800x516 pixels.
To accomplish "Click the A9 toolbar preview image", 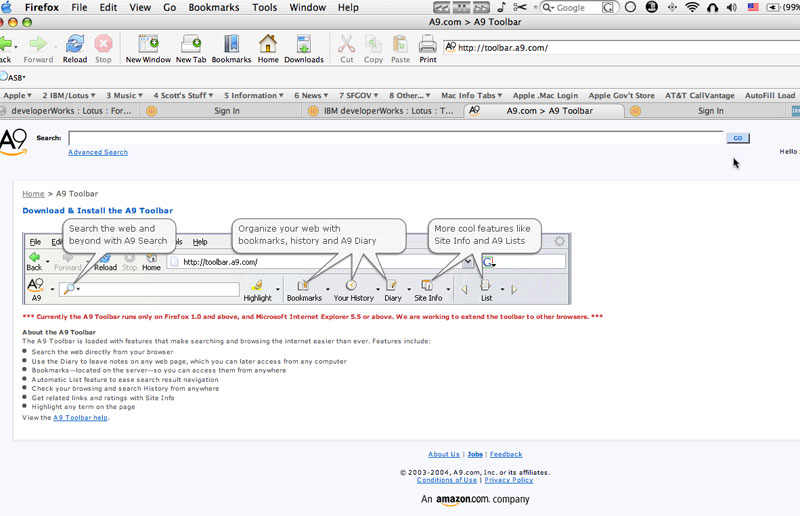I will 296,262.
